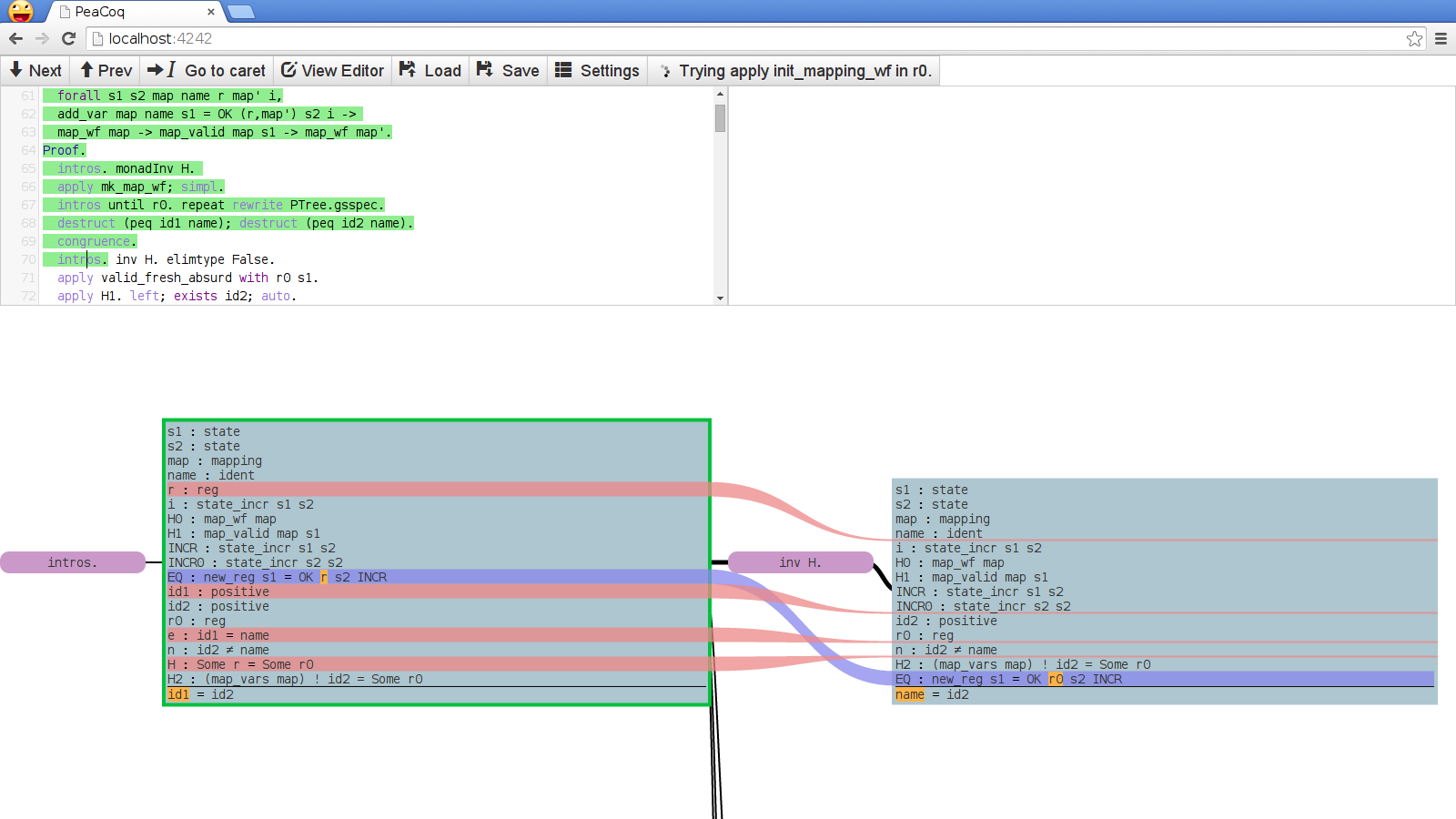Click the destruct (peq id1 name) line
The width and height of the screenshot is (1456, 819).
coord(235,223)
